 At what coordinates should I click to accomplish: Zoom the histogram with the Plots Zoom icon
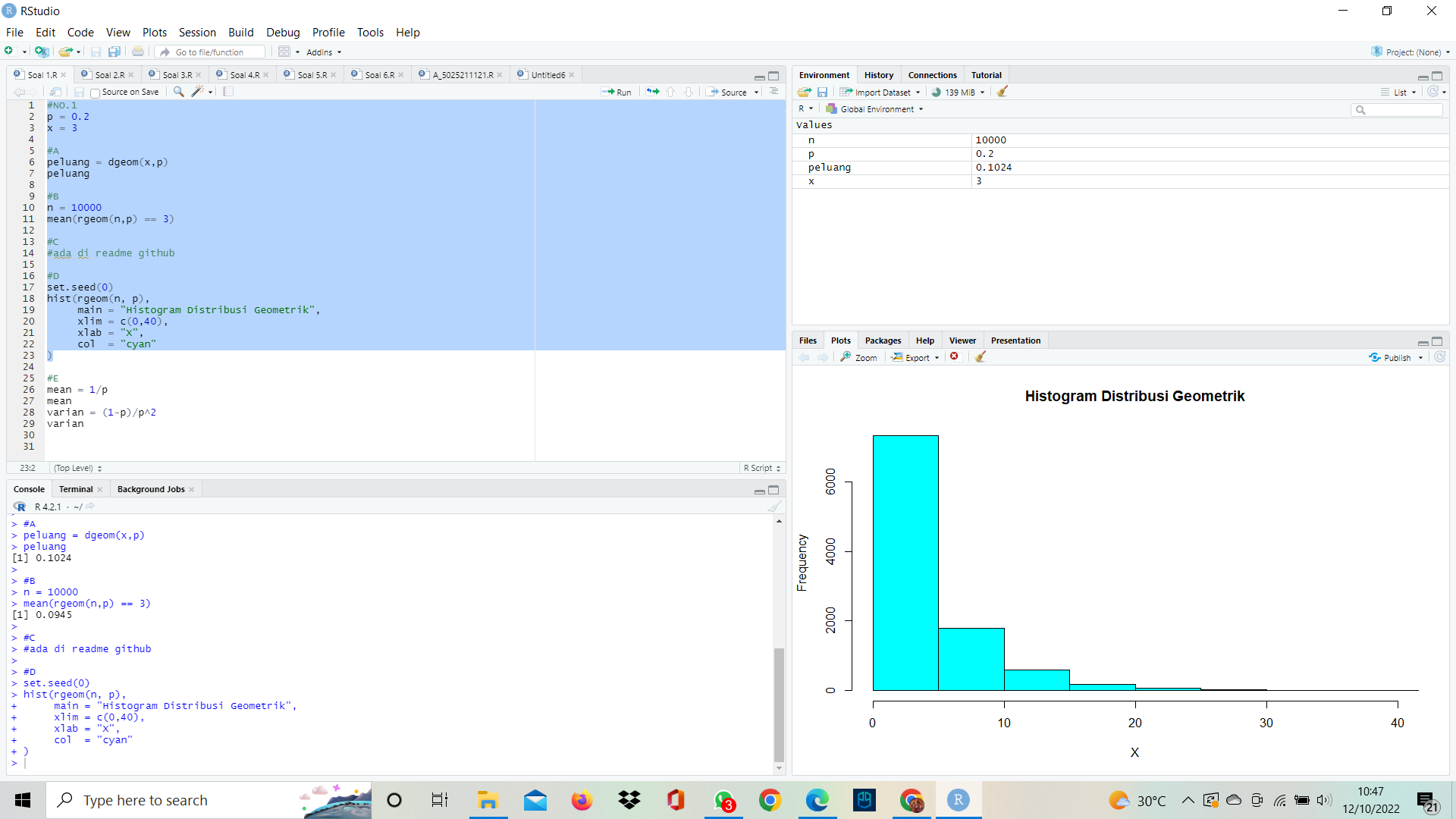859,356
